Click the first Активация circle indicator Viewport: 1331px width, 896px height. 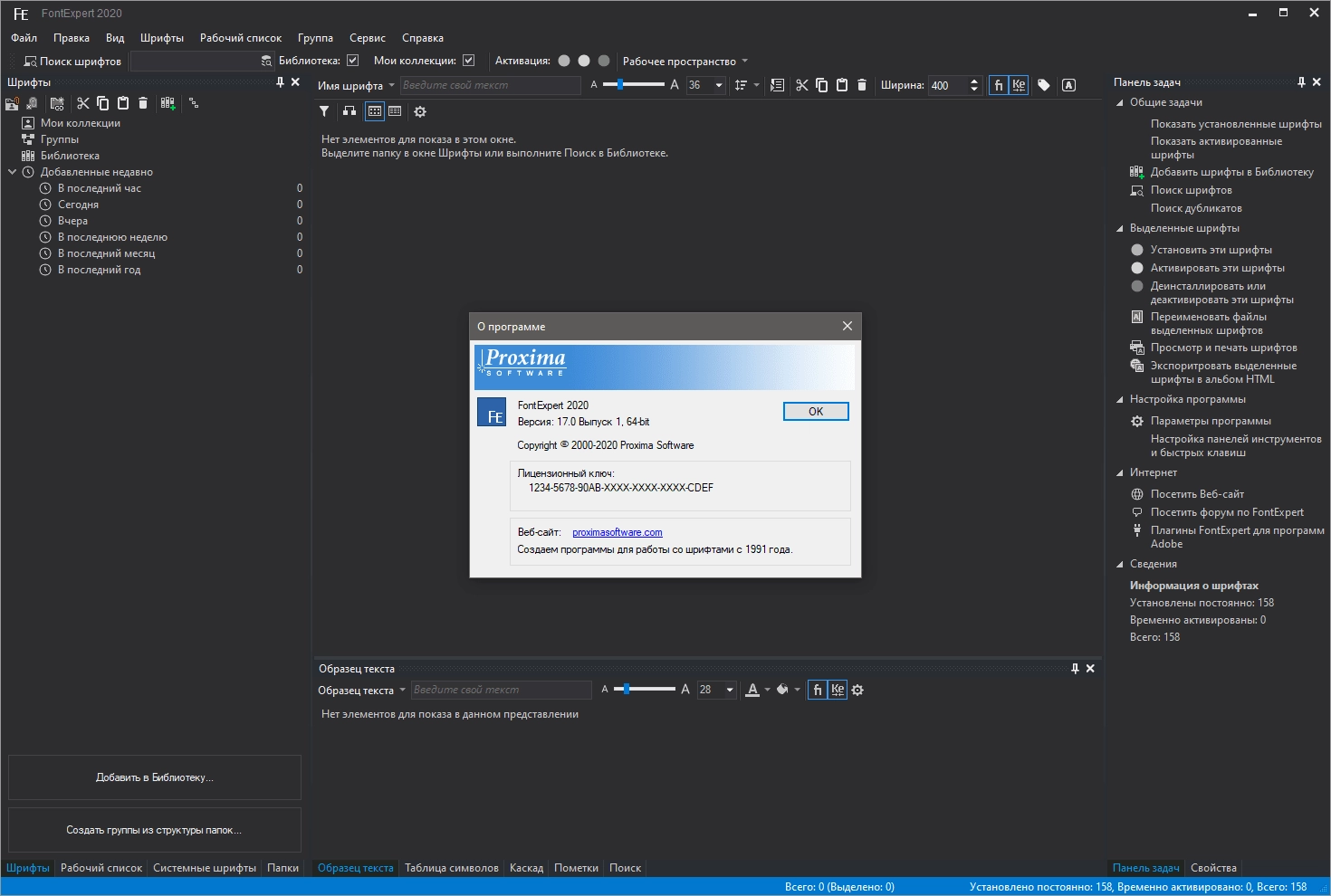point(564,61)
